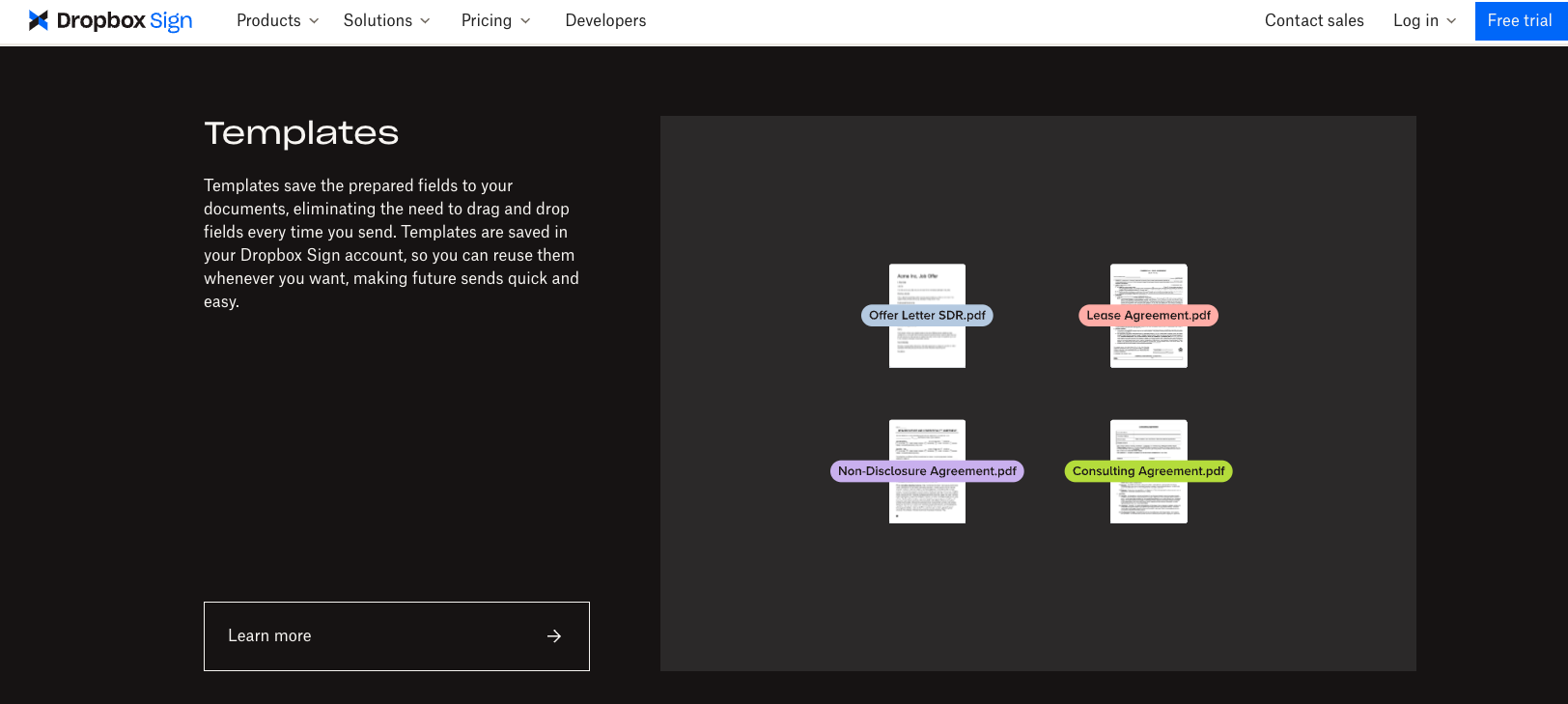The image size is (1568, 704).
Task: Expand the Pricing dropdown chevron
Action: 525,21
